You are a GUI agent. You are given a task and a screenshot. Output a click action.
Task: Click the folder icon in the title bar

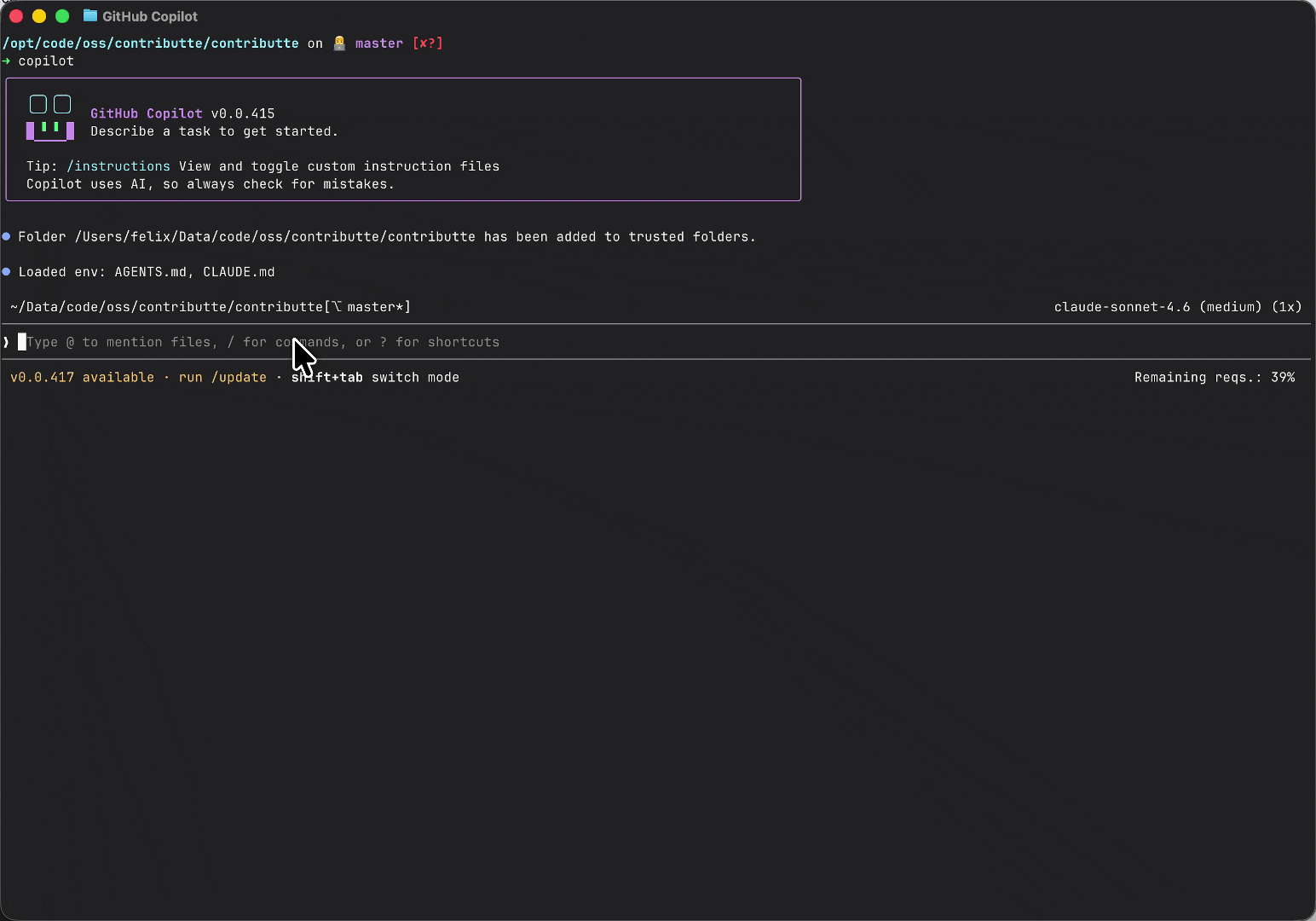coord(89,16)
